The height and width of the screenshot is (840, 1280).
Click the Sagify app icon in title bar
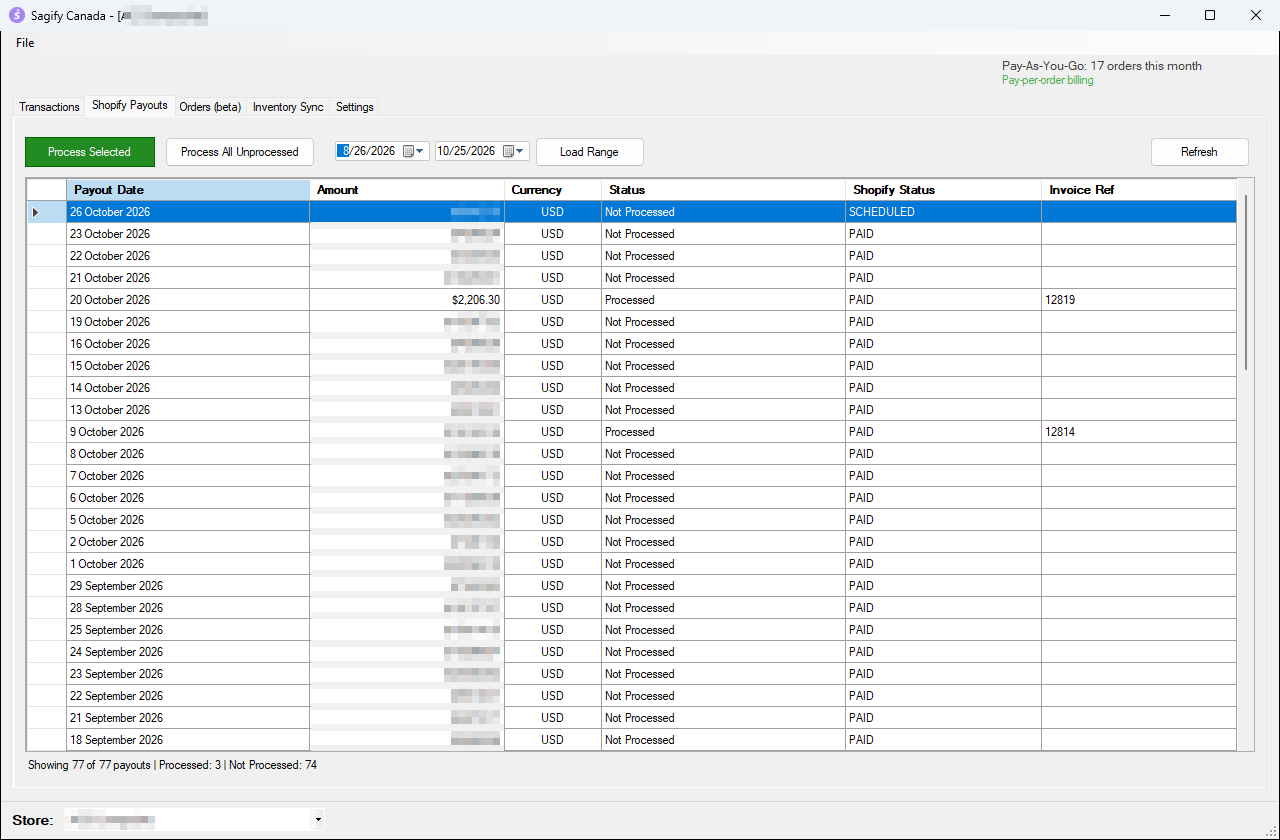[x=16, y=15]
